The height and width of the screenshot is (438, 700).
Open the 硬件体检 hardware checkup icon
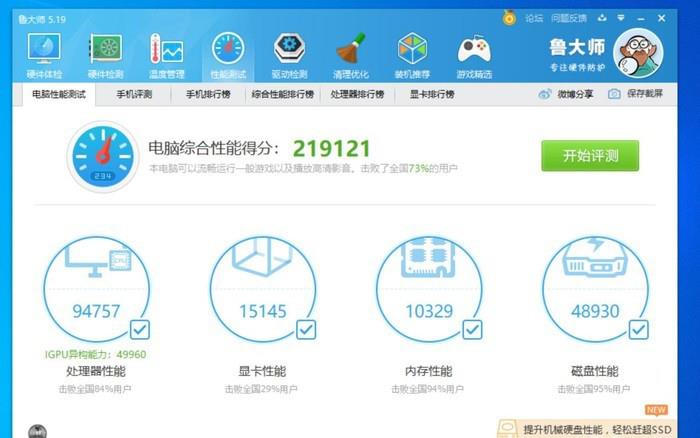[44, 55]
